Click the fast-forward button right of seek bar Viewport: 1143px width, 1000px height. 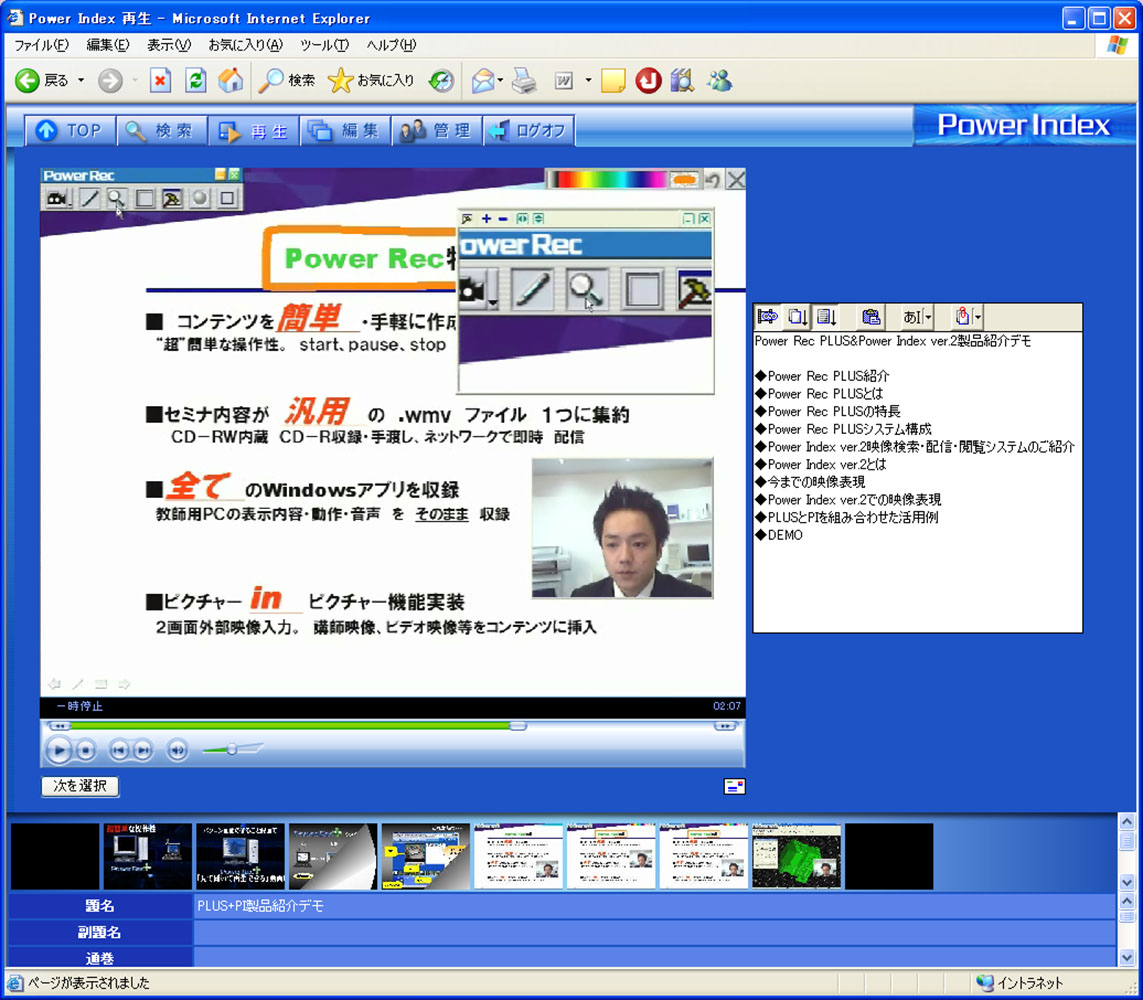click(725, 726)
